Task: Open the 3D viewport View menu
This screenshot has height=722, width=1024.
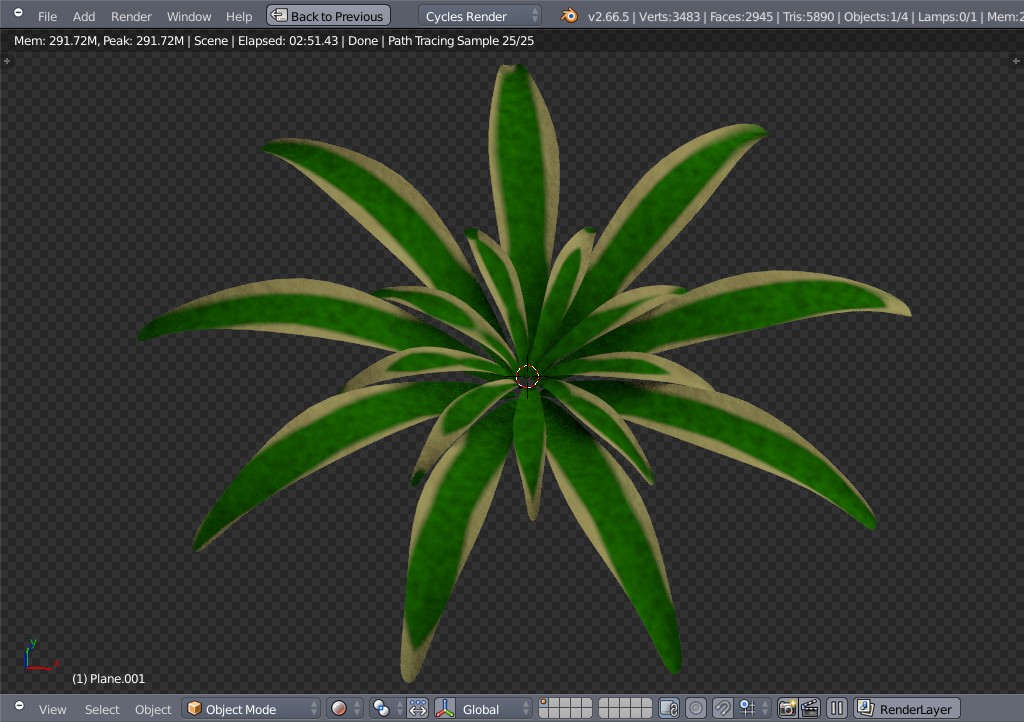Action: [52, 710]
